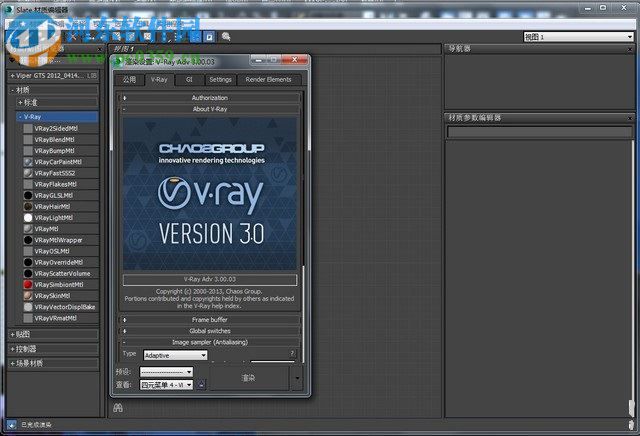Click the red VRaySimbiontMtl material icon
Screen dimensions: 640x436
point(28,285)
